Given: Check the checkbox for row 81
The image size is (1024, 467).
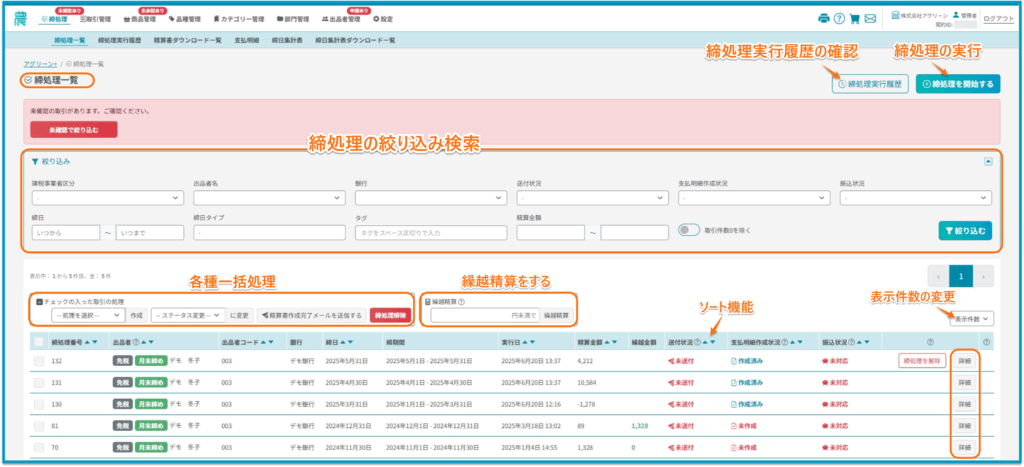Looking at the screenshot, I should tap(39, 425).
